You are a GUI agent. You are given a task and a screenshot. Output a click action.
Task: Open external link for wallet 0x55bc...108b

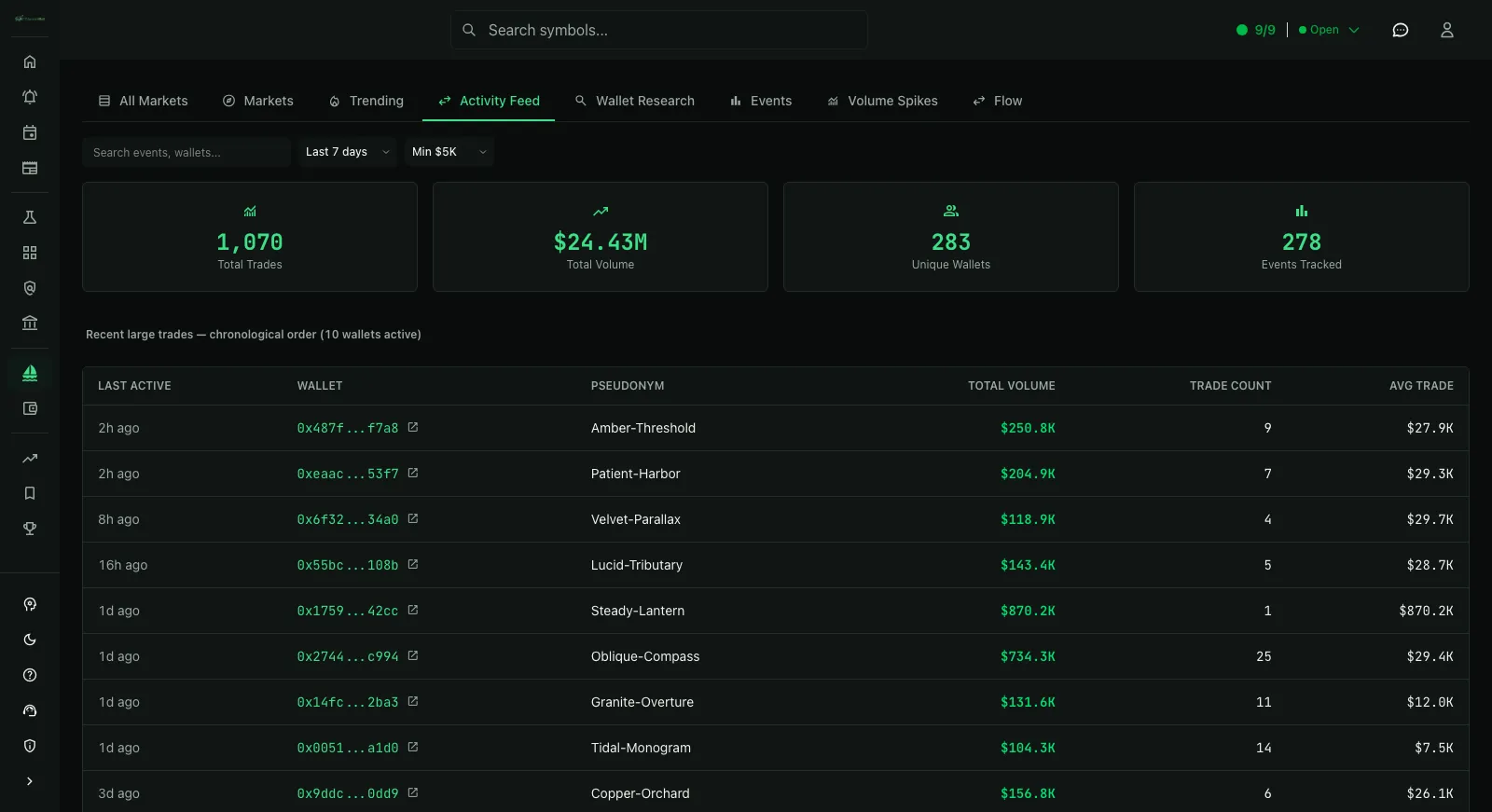[413, 564]
